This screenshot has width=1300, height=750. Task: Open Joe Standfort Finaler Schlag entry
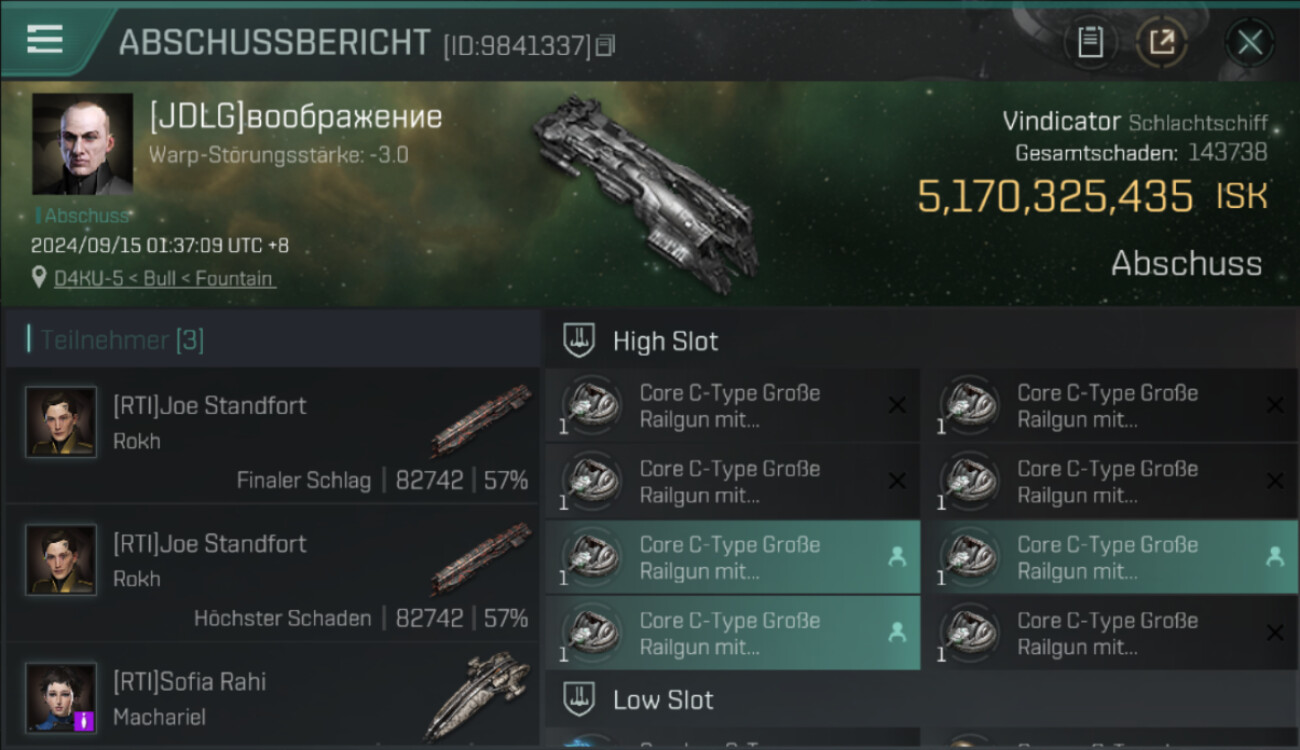click(x=272, y=435)
